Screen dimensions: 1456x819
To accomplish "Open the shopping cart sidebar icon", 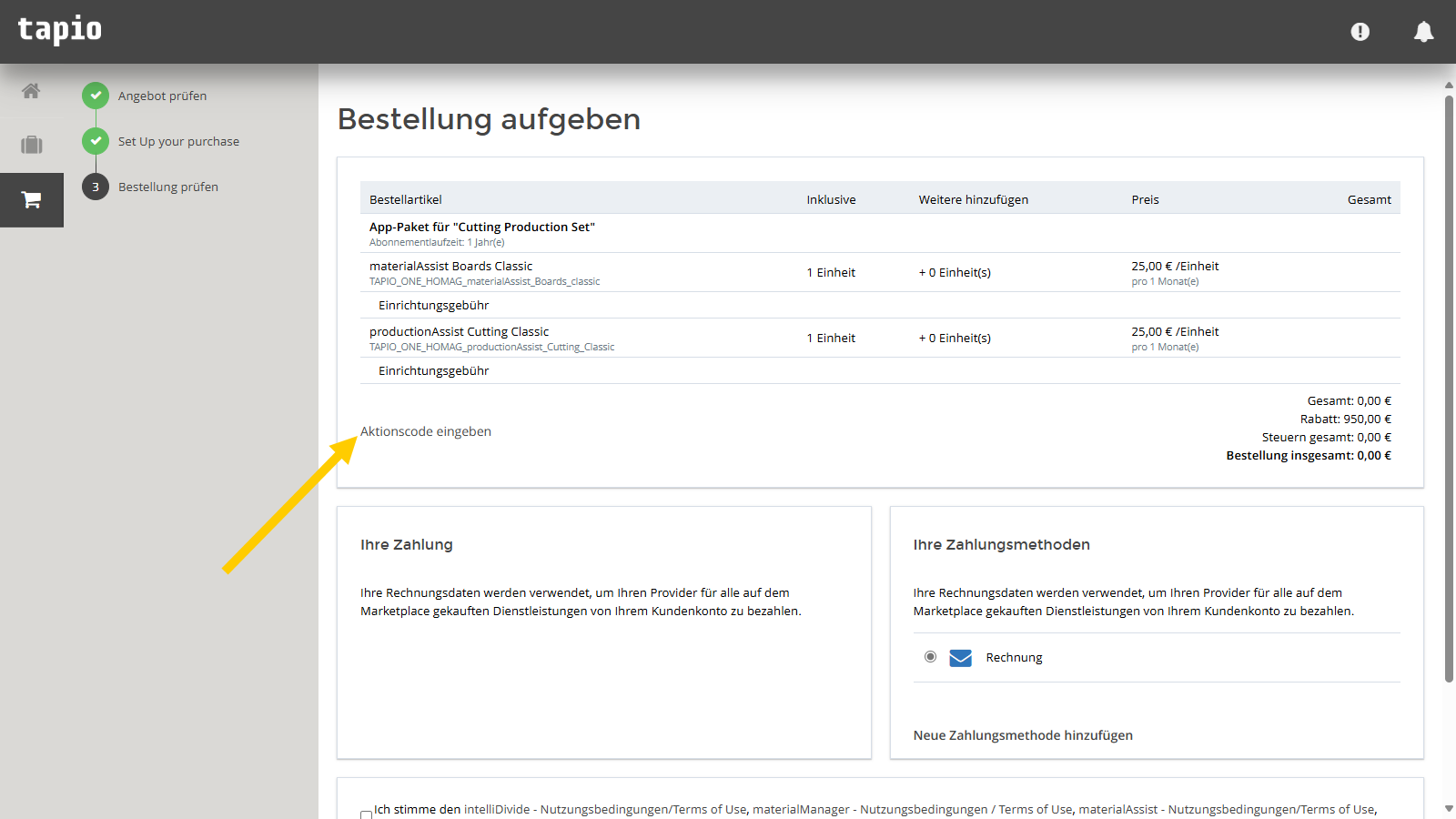I will 32,199.
